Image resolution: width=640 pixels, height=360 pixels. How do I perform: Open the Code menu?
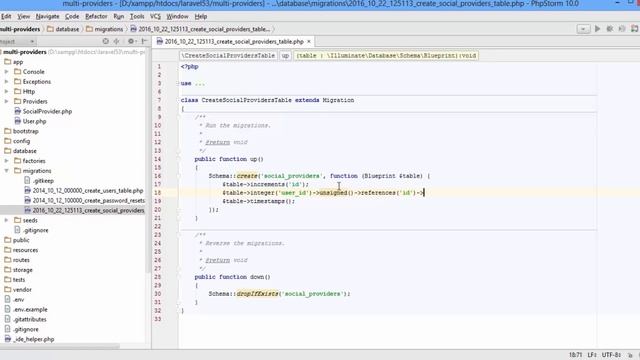(x=72, y=16)
